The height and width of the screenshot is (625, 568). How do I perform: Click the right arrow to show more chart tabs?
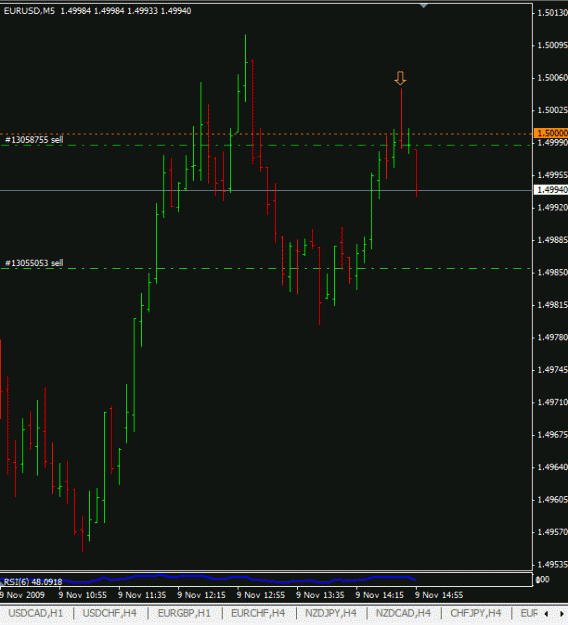pyautogui.click(x=561, y=614)
